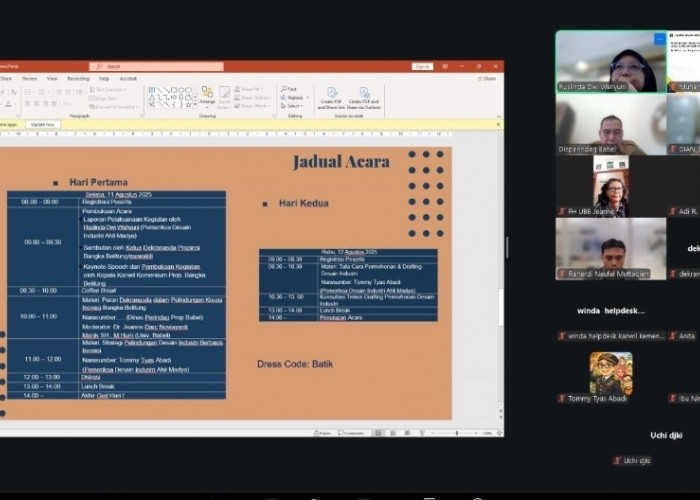This screenshot has height=500, width=700.
Task: Click Create PDF and Share link
Action: click(x=331, y=98)
